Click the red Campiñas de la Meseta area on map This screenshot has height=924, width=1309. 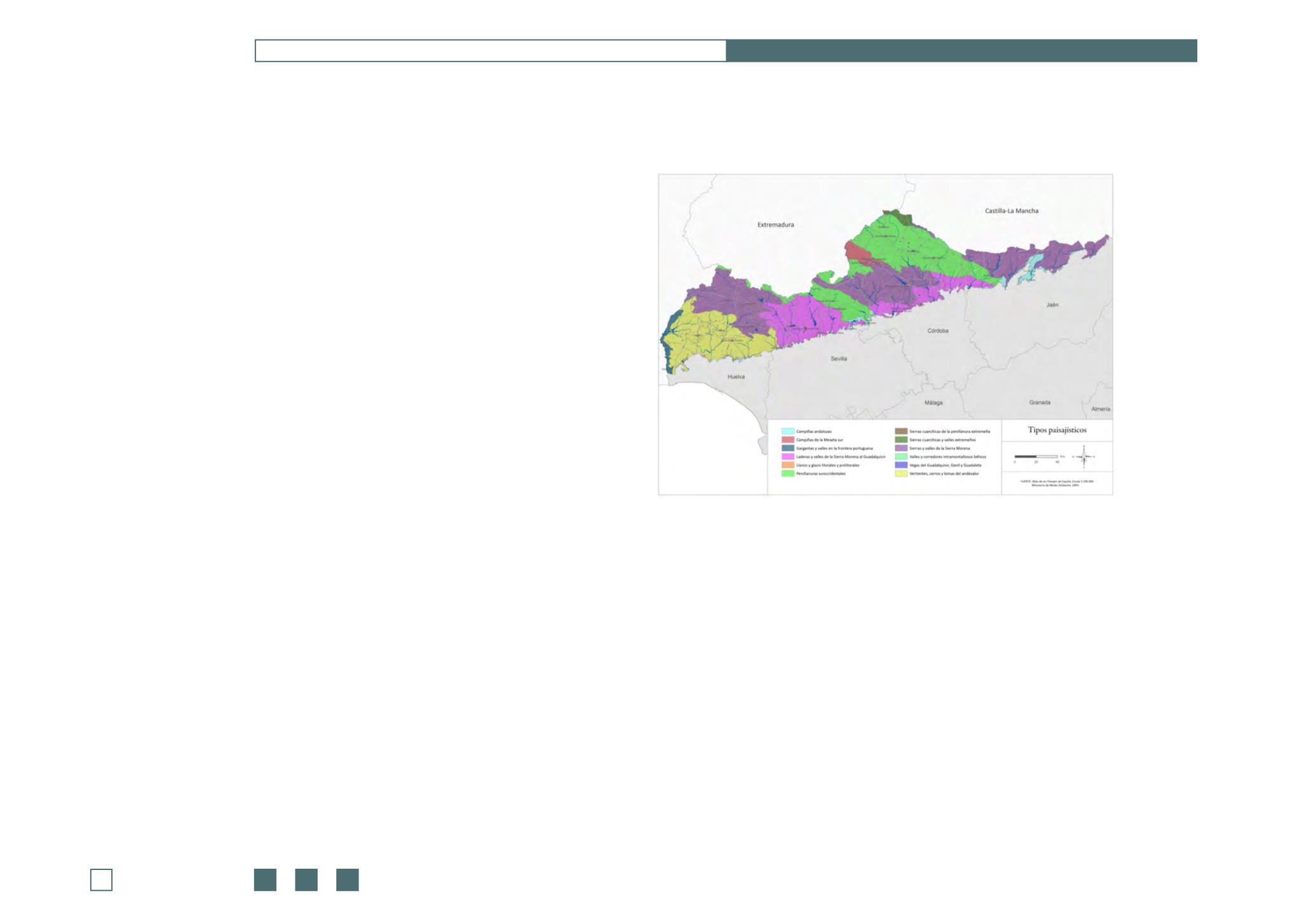pyautogui.click(x=858, y=252)
